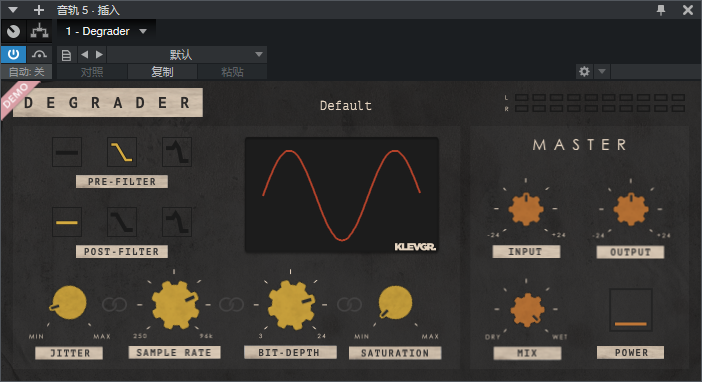Add a new insert with plus icon

[x=39, y=9]
